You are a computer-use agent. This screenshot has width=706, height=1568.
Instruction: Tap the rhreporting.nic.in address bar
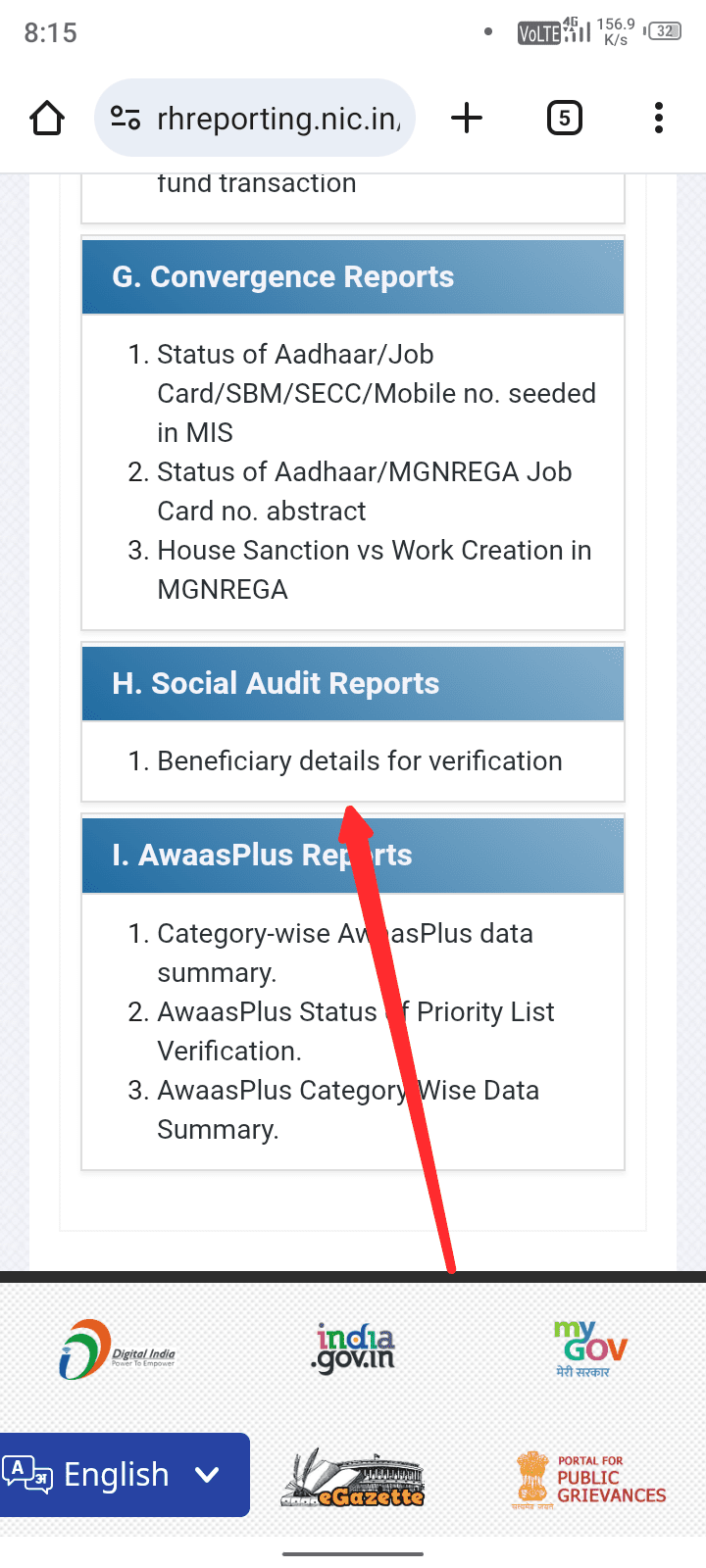(278, 119)
